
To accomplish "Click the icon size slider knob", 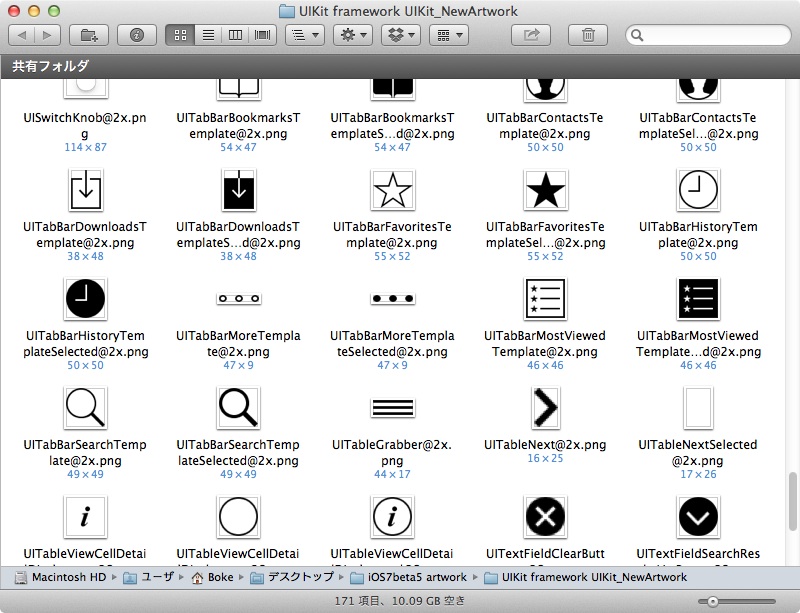I will 712,602.
